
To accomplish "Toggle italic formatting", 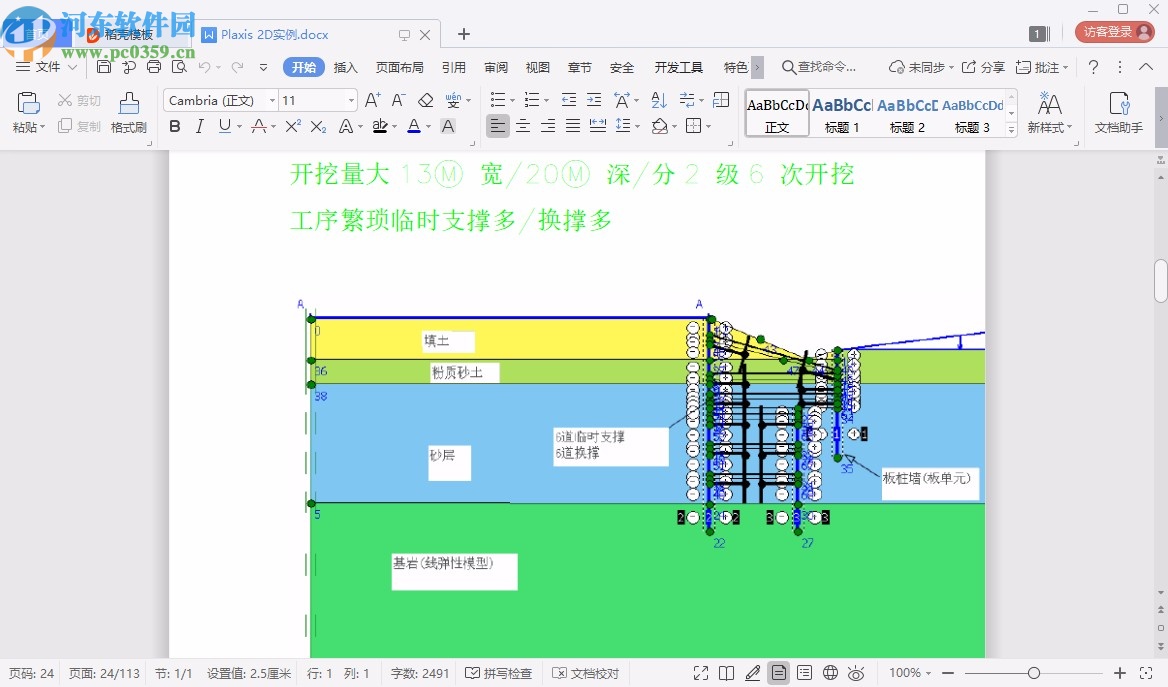I will [x=198, y=126].
